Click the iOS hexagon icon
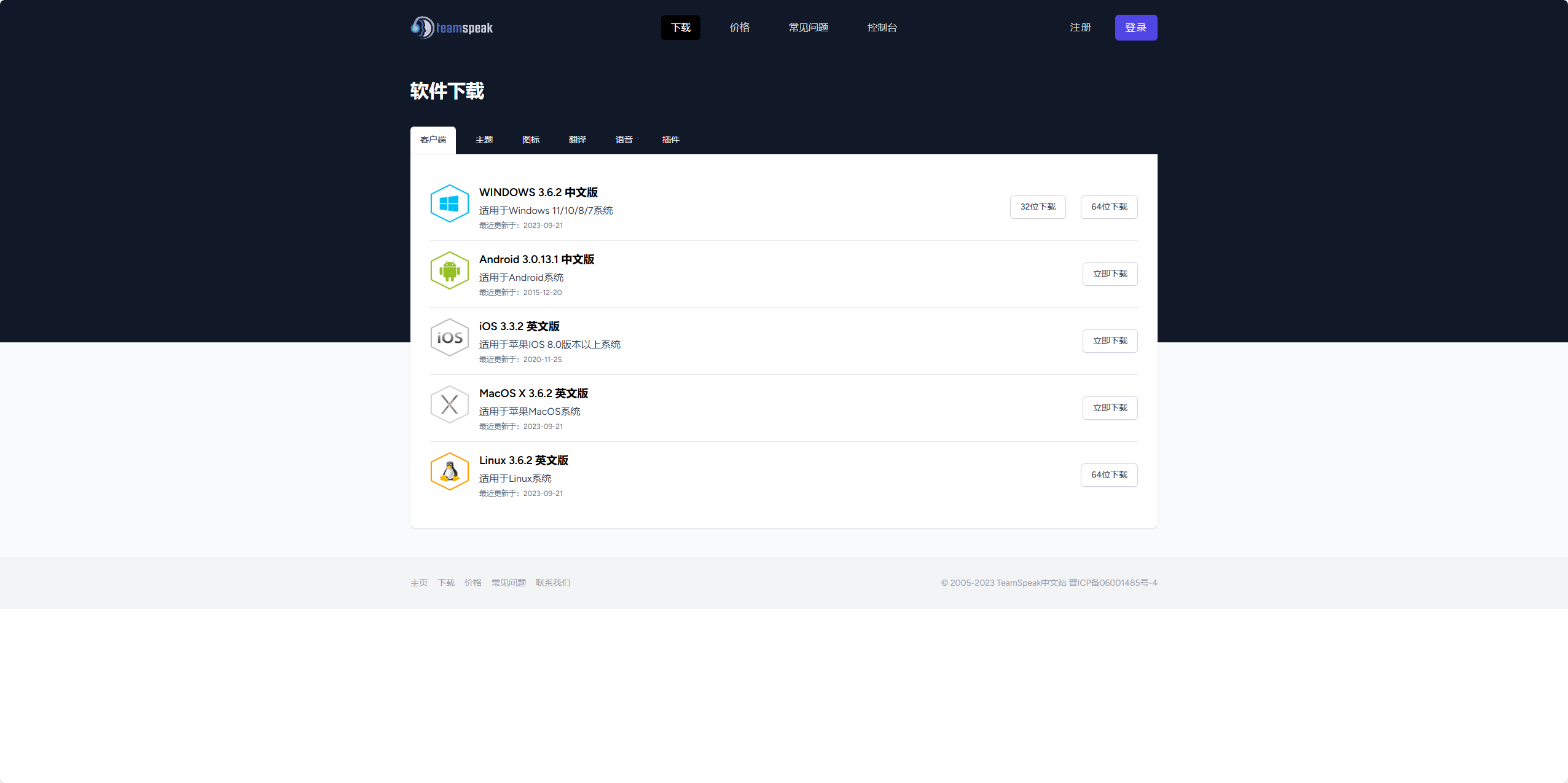Image resolution: width=1568 pixels, height=783 pixels. [x=450, y=337]
